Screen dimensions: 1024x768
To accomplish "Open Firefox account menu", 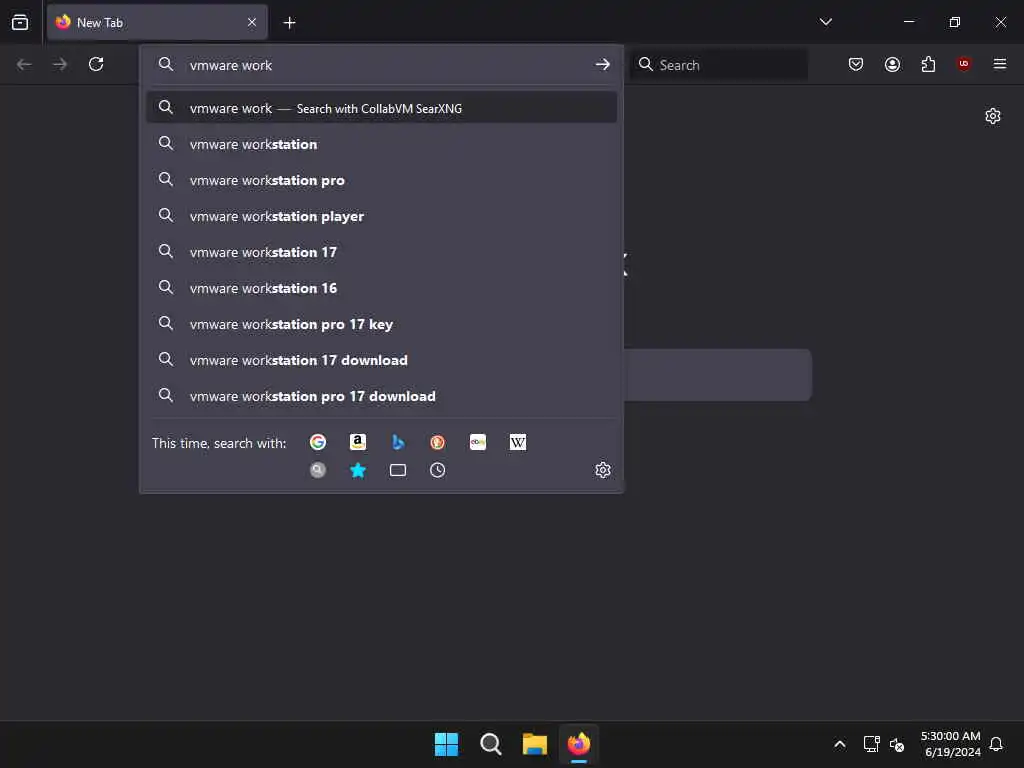I will click(892, 64).
